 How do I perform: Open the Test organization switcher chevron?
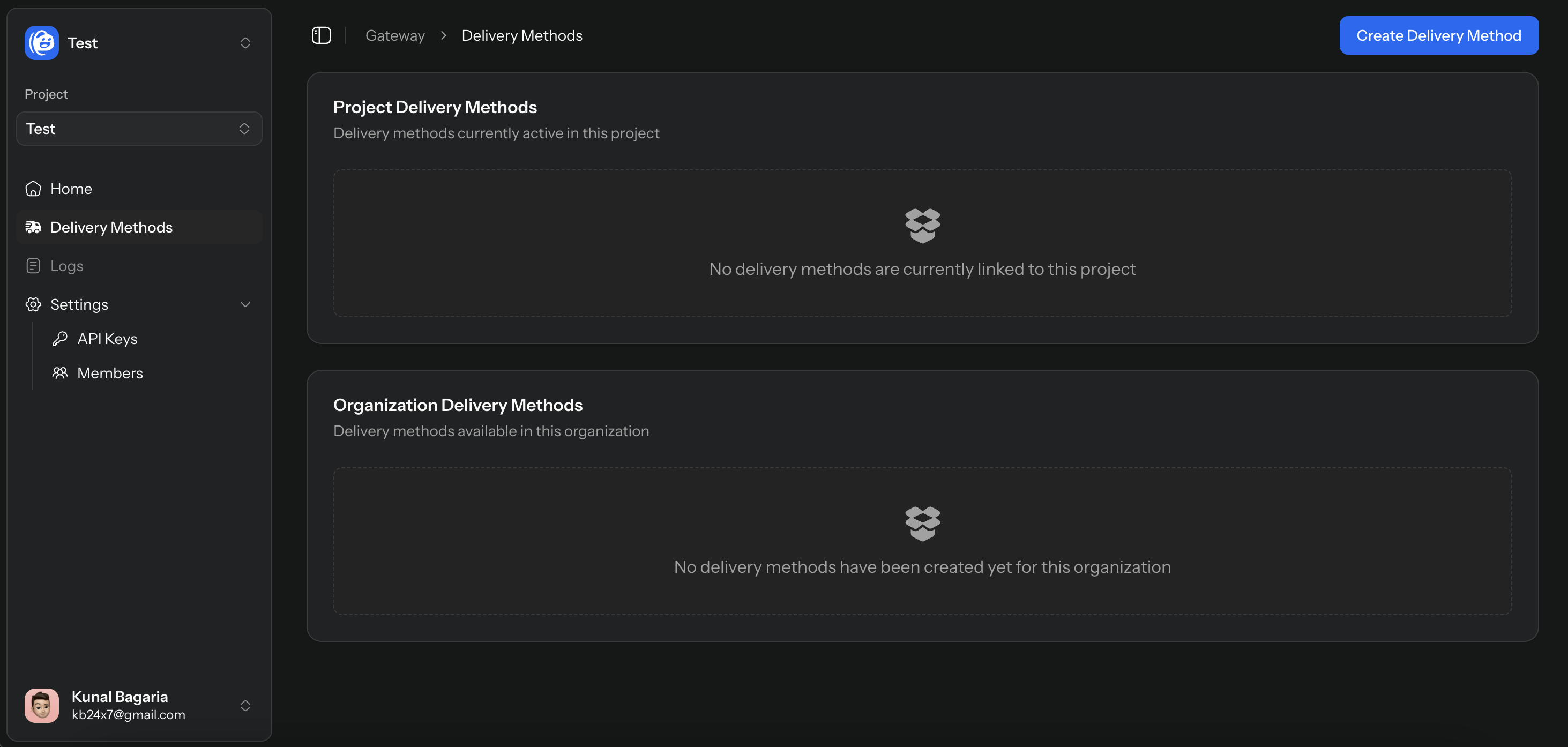click(x=245, y=43)
